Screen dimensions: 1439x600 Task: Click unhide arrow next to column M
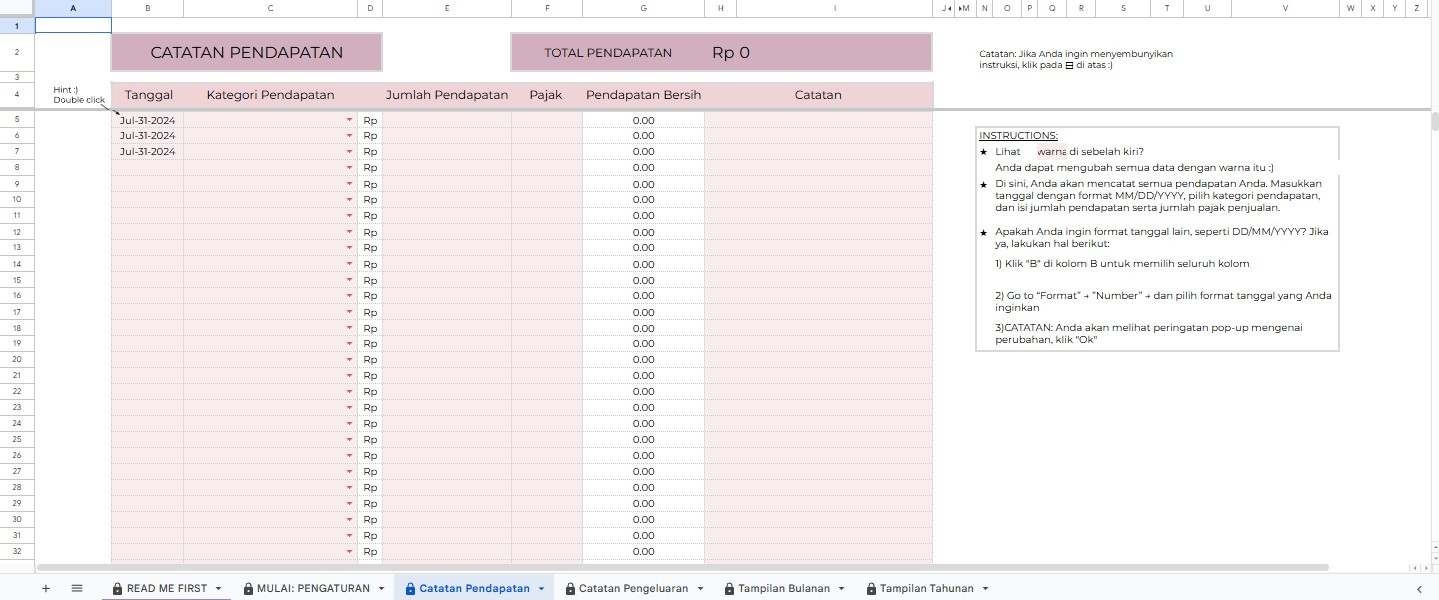(960, 8)
